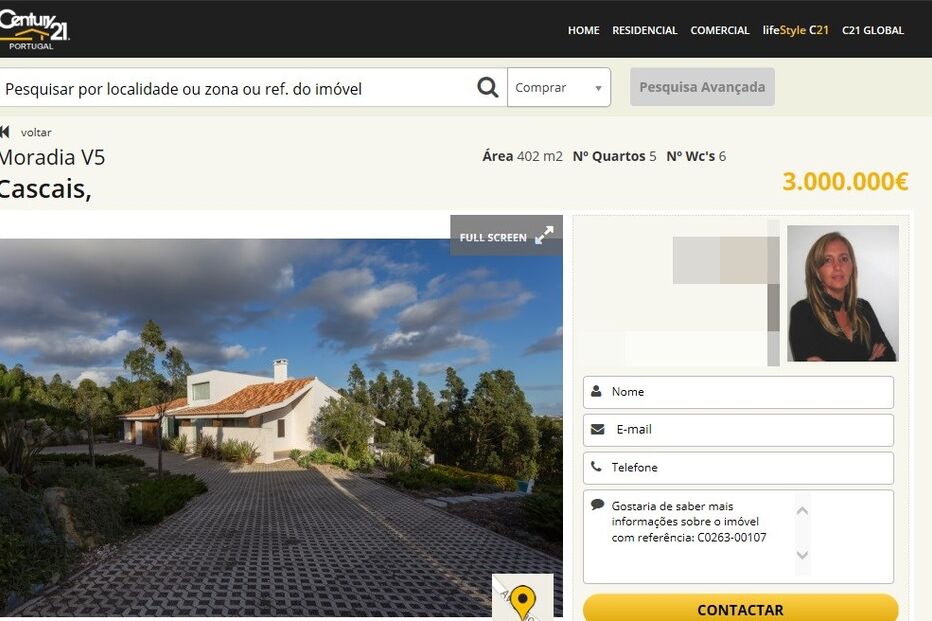Go to the HOME page
932x621 pixels.
coord(583,30)
